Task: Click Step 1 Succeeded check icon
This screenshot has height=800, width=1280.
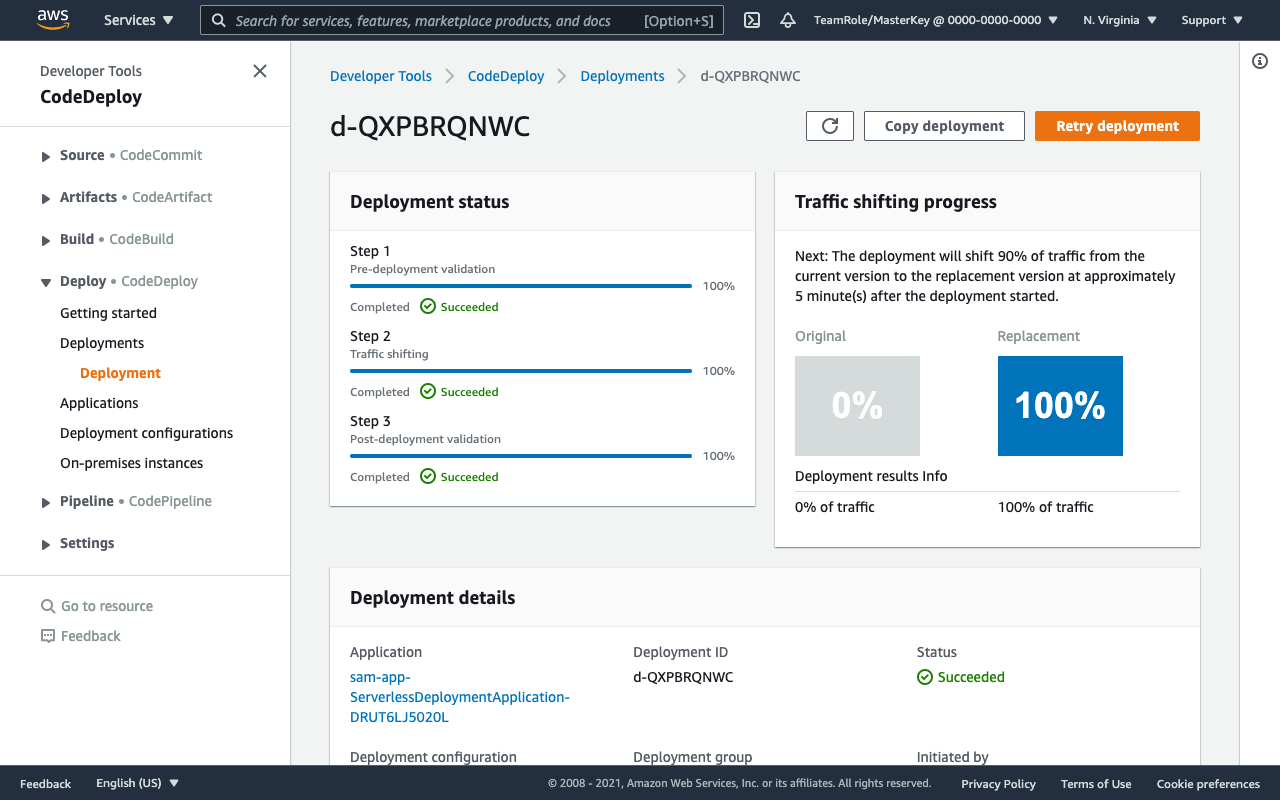Action: (x=428, y=307)
